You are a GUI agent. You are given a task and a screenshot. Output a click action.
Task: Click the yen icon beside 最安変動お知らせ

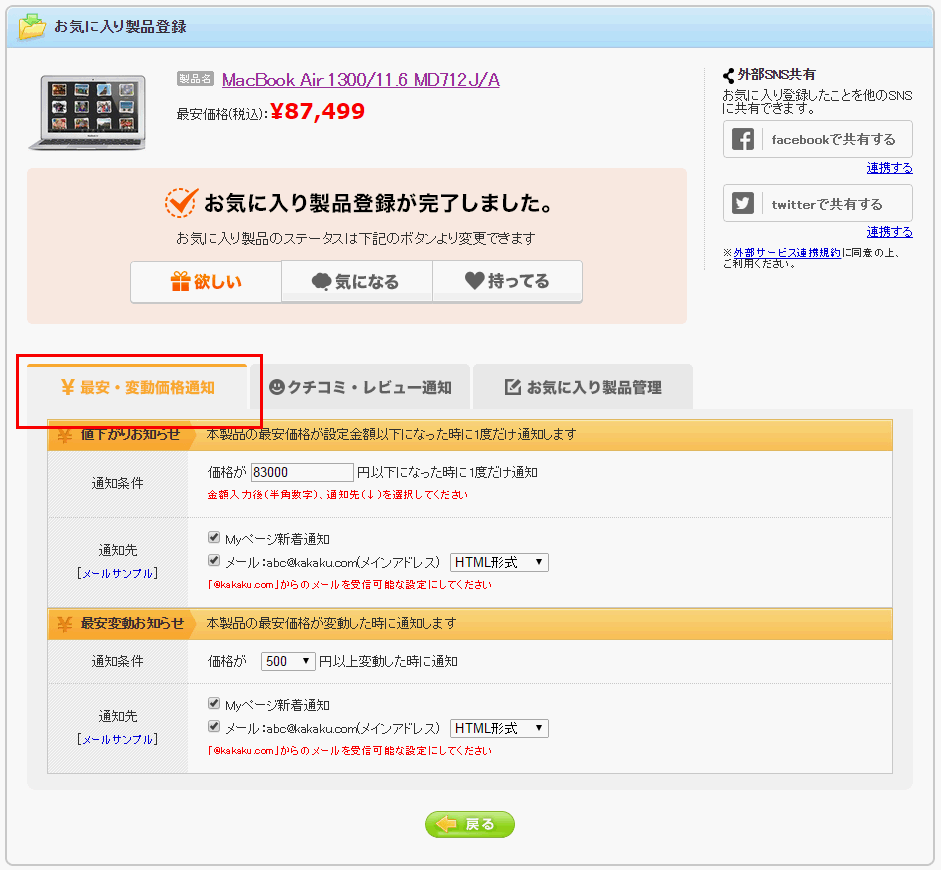[65, 624]
